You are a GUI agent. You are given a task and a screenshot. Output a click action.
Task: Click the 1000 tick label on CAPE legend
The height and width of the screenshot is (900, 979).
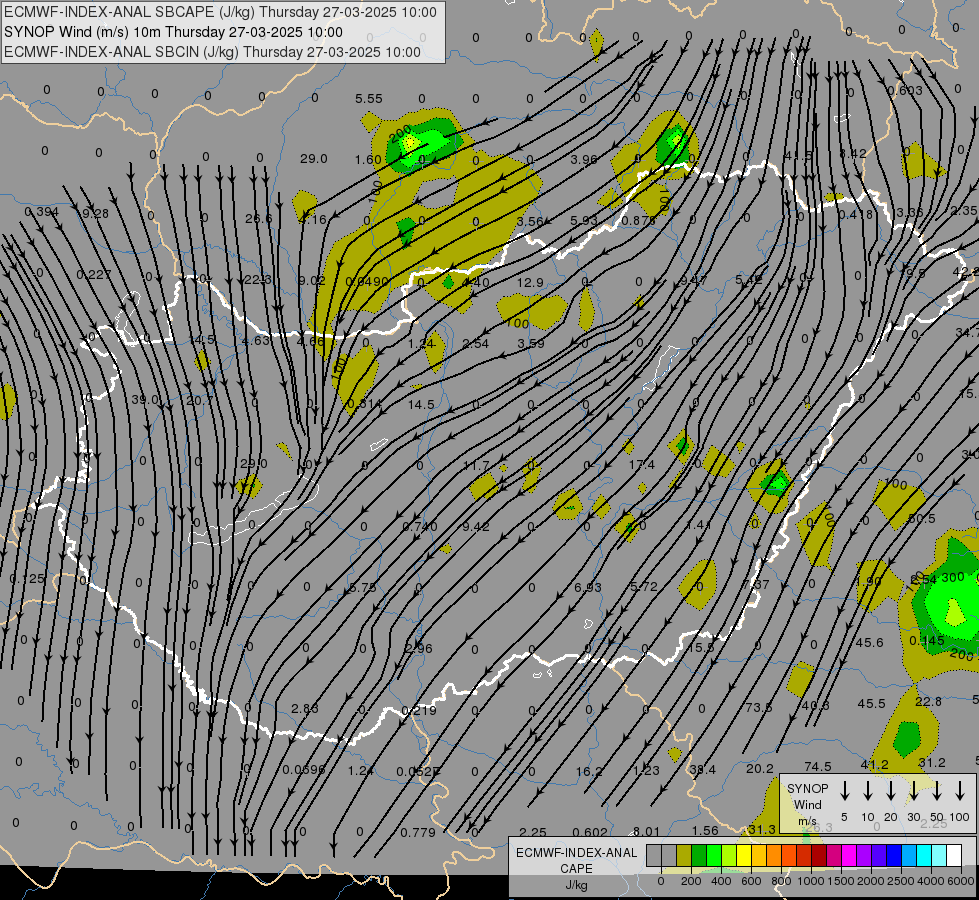pos(811,881)
